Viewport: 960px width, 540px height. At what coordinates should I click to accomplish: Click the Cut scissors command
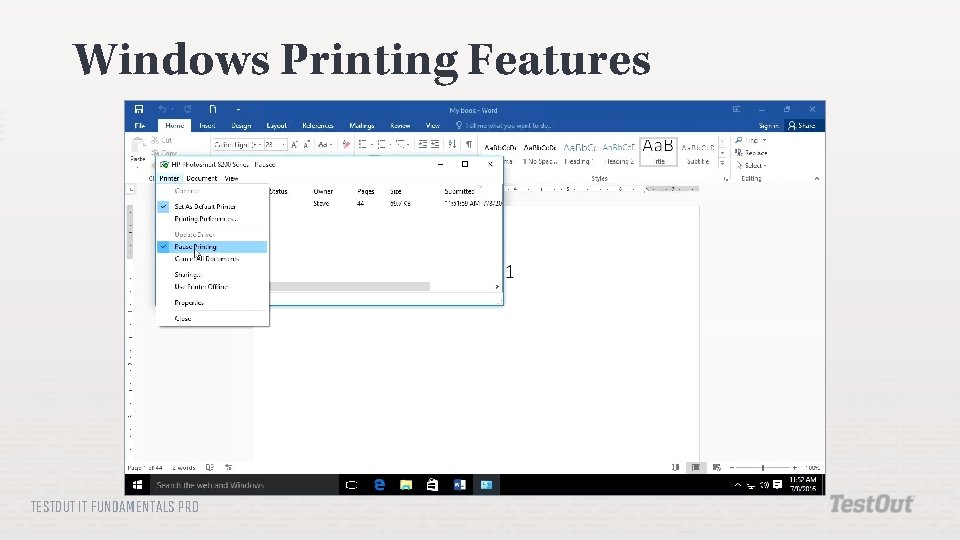pyautogui.click(x=162, y=140)
